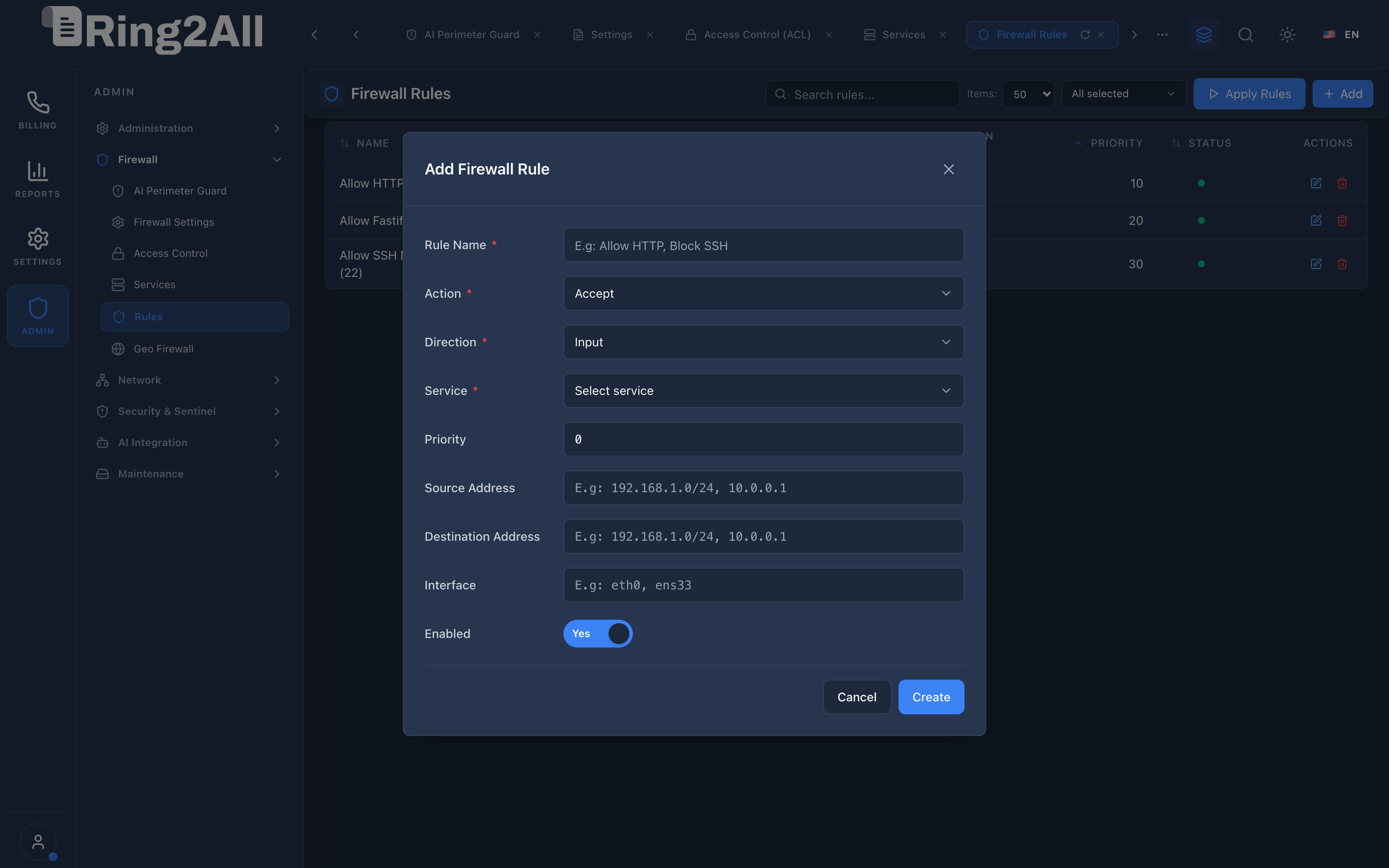Image resolution: width=1389 pixels, height=868 pixels.
Task: Toggle the Enabled switch off
Action: 598,634
